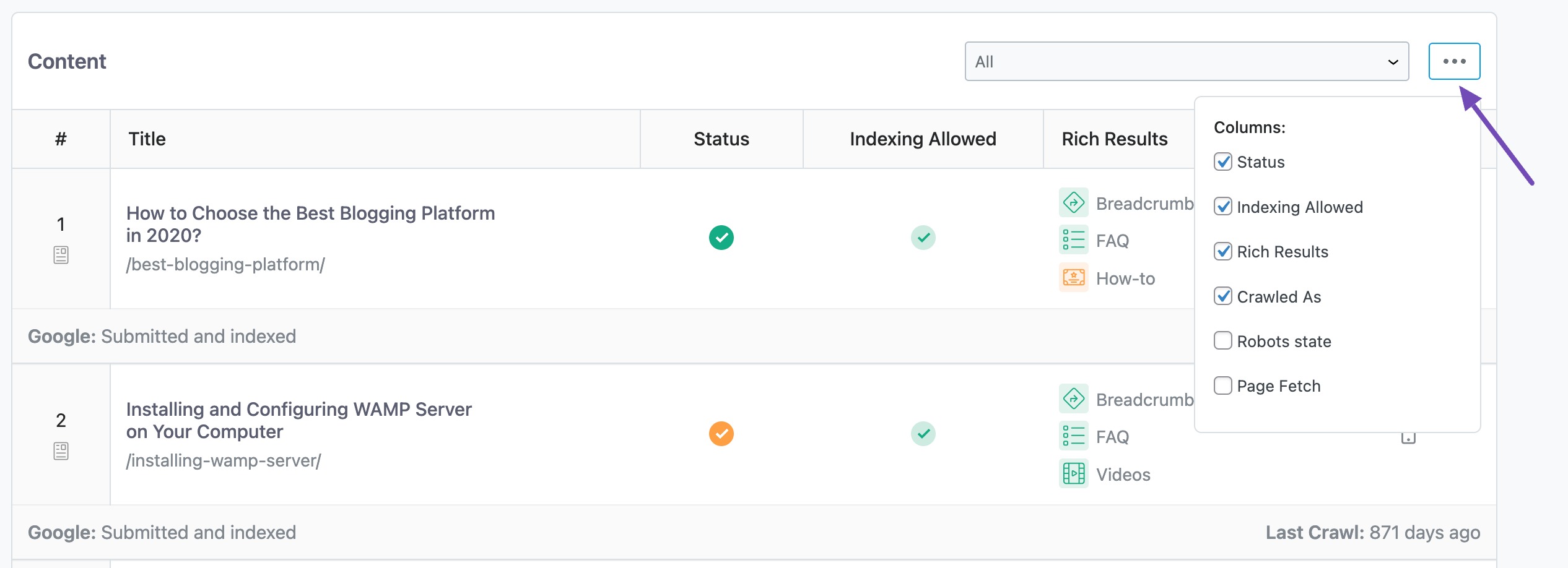
Task: Click 'Google: Submitted and indexed' under row 1
Action: point(162,337)
